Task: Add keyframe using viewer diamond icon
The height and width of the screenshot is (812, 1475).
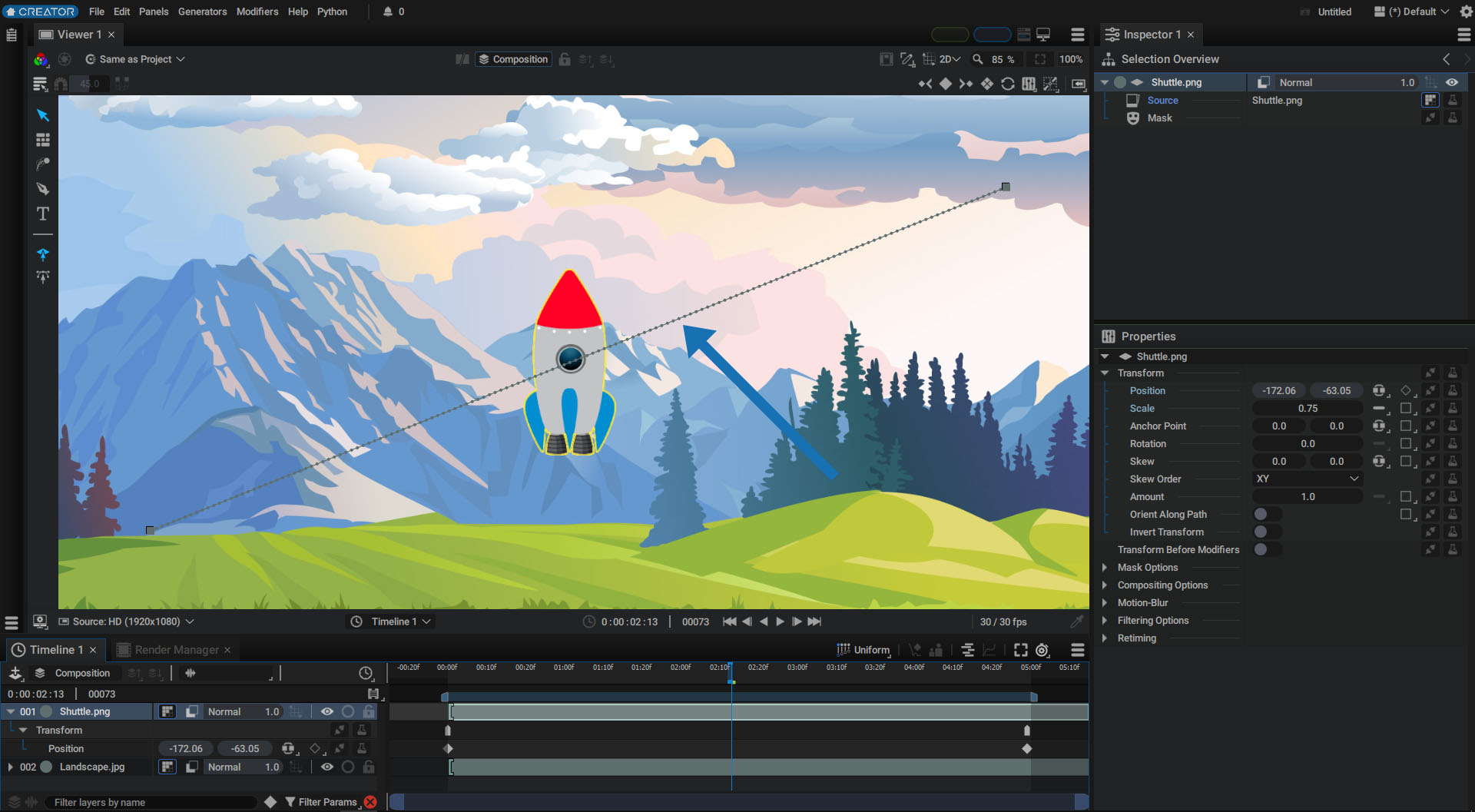Action: [x=946, y=84]
